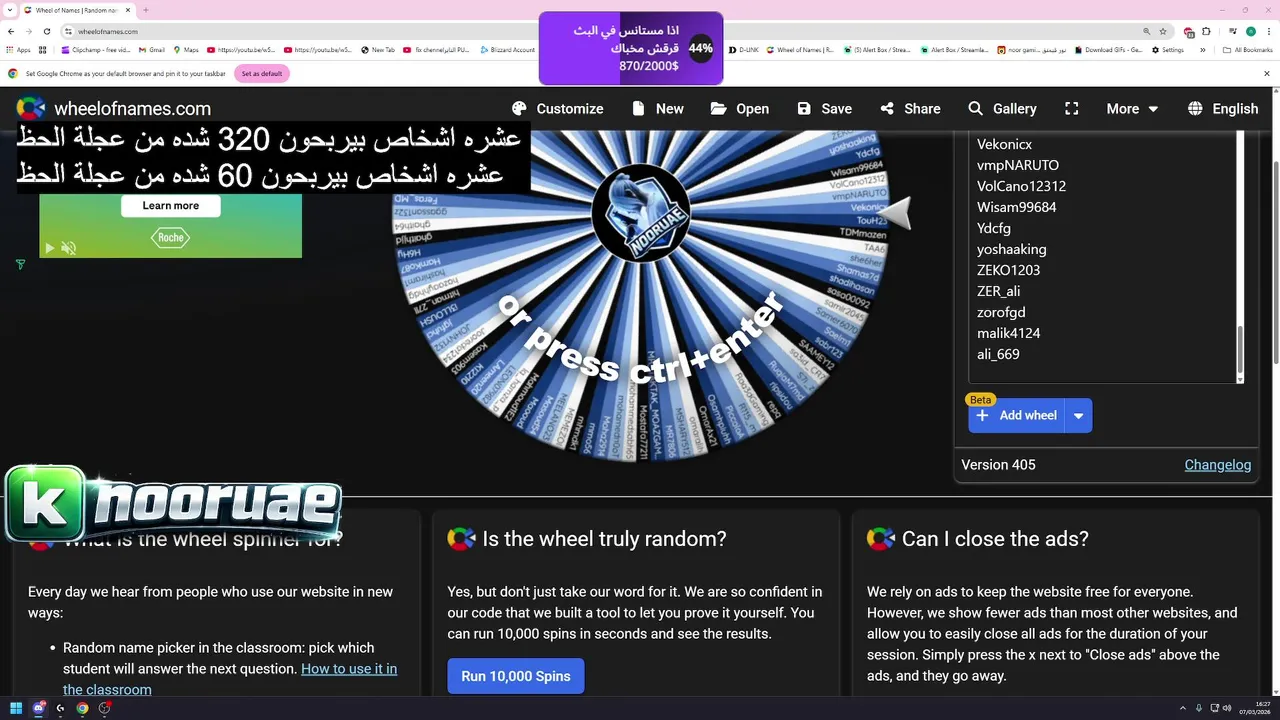
Task: Open Discord from the taskbar
Action: coord(39,708)
